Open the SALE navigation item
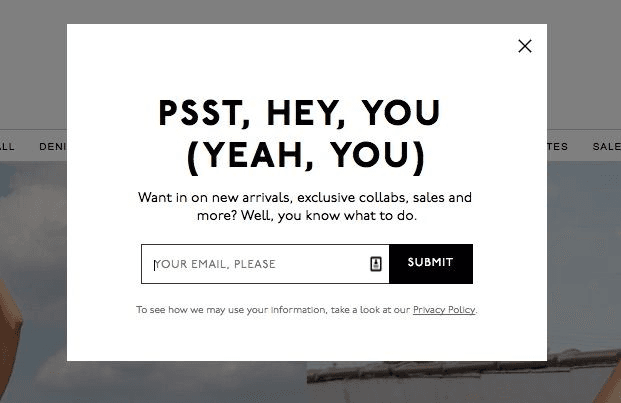621x403 pixels. point(606,146)
